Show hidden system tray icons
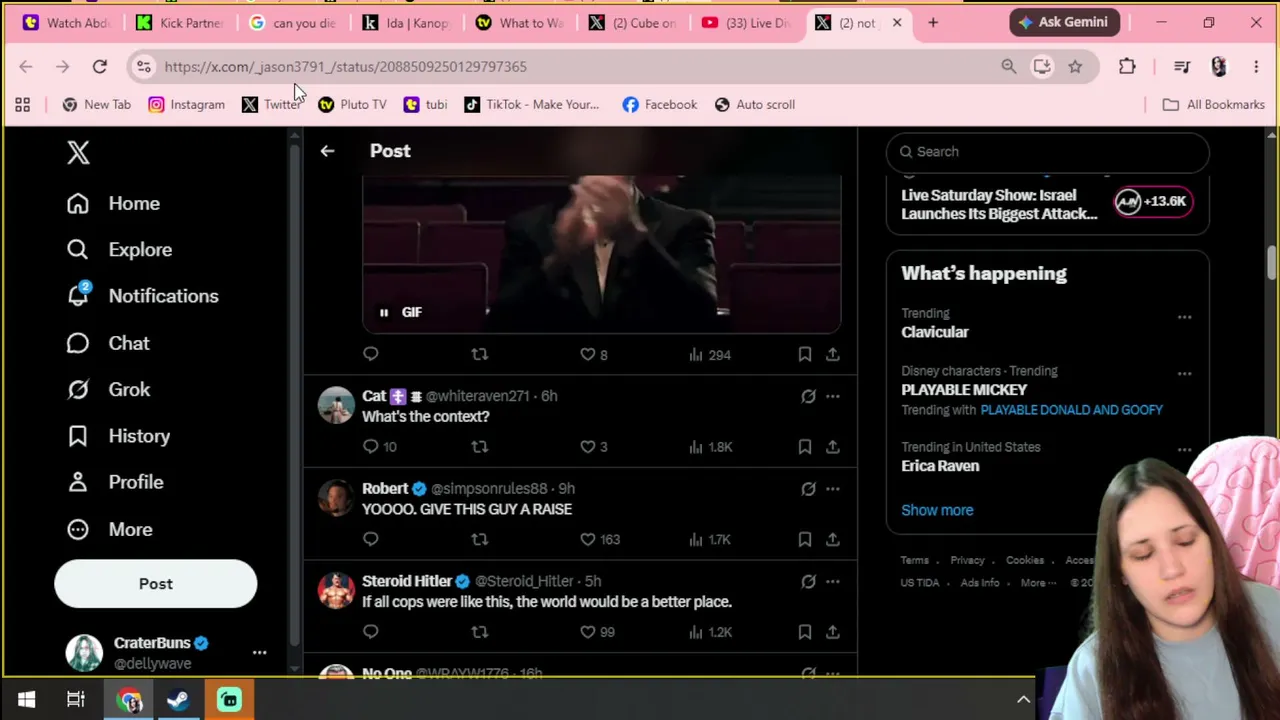This screenshot has height=720, width=1280. [x=1023, y=700]
